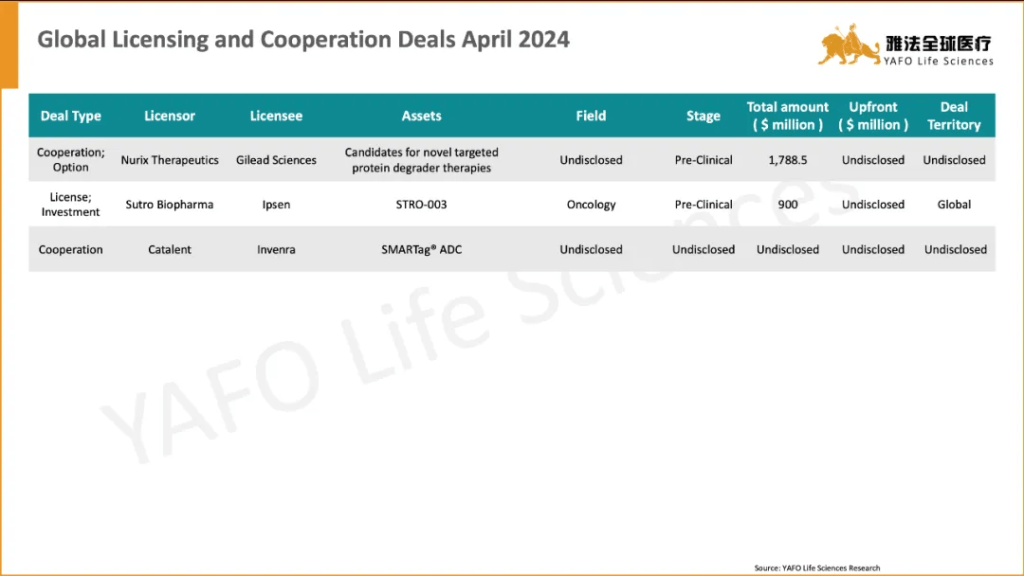Image resolution: width=1024 pixels, height=576 pixels.
Task: Click the slide title about April 2024 deals
Action: 303,40
